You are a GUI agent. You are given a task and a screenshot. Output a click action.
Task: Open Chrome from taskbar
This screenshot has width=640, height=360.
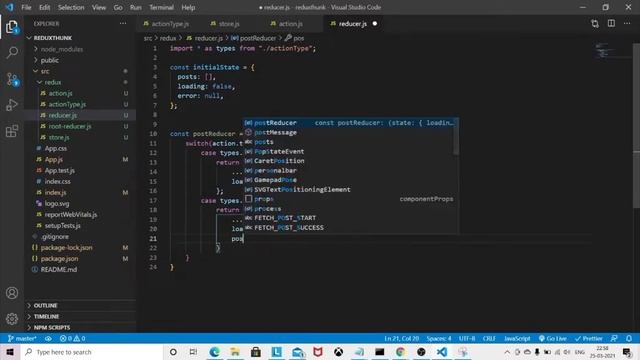point(400,352)
